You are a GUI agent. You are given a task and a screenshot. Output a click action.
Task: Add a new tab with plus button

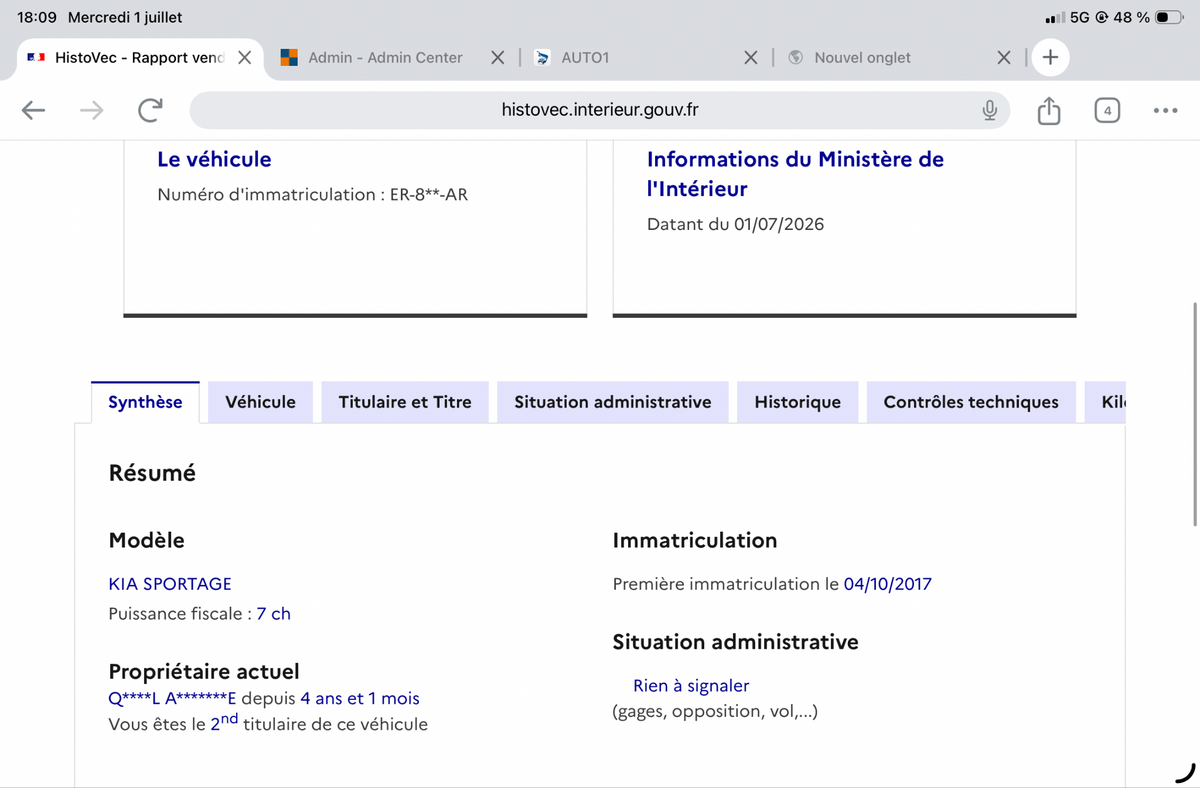1050,57
